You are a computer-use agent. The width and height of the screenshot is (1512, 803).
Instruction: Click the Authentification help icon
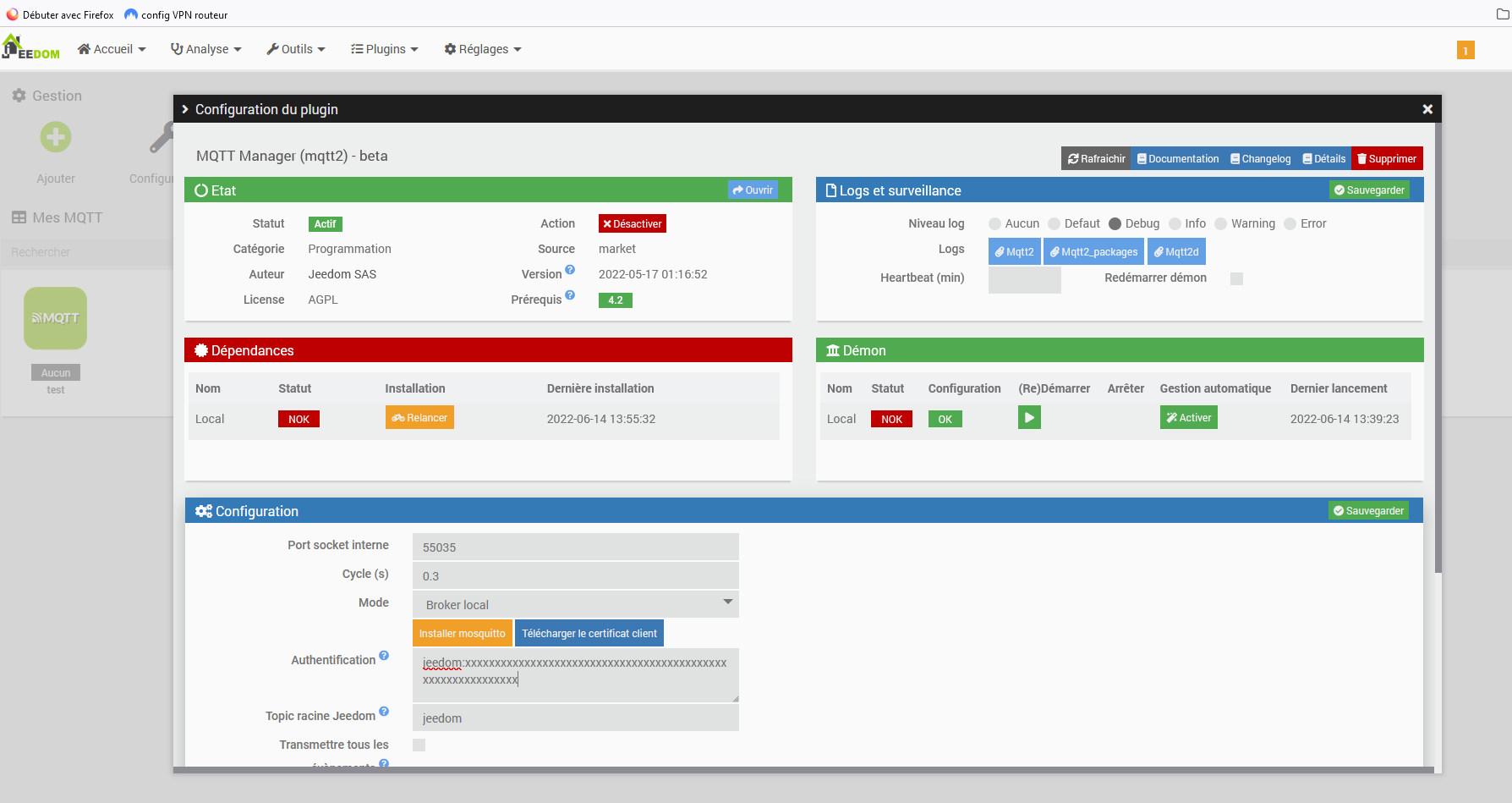(x=384, y=656)
